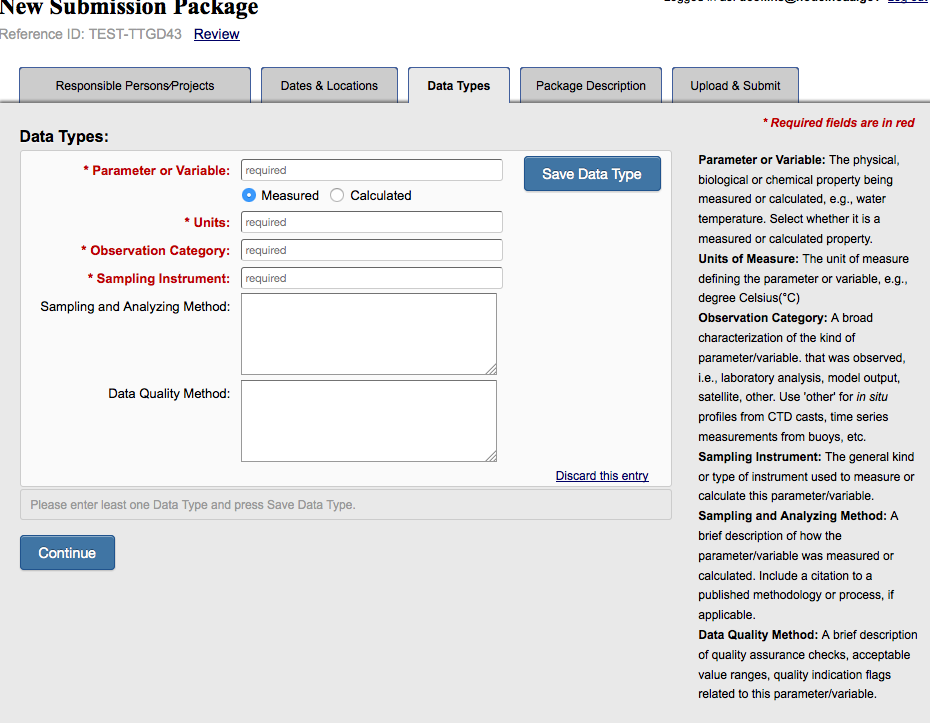Grab the Sampling and Analyzing Method resize handle
This screenshot has width=930, height=723.
tap(491, 369)
